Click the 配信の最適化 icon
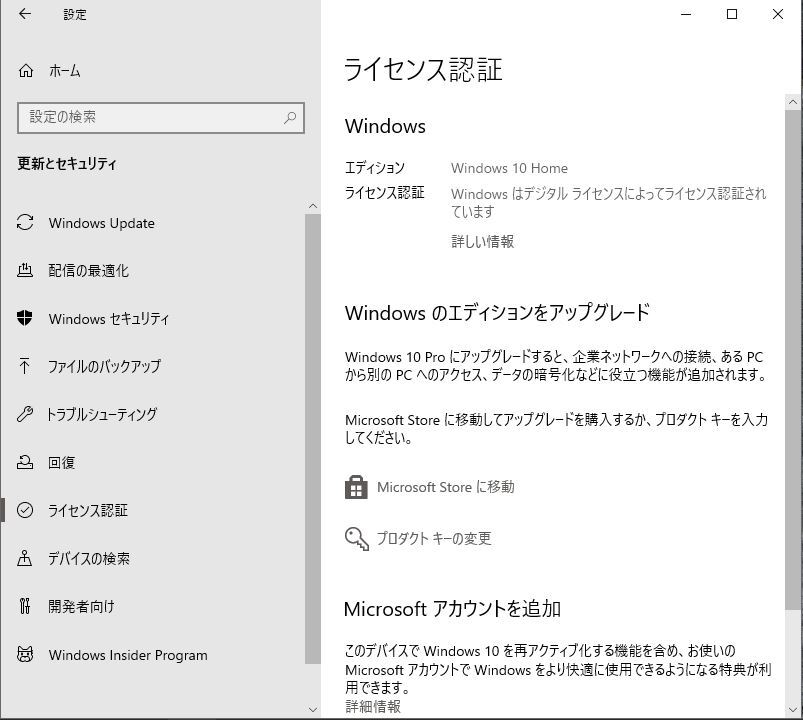Screen dimensions: 803x720 pyautogui.click(x=25, y=270)
